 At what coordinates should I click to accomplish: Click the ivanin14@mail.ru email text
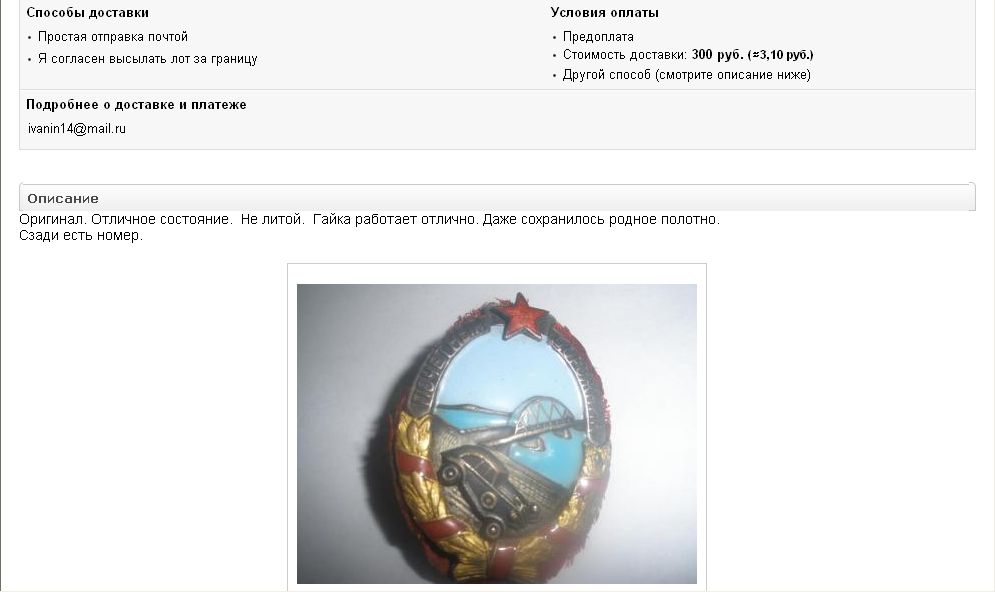[x=77, y=129]
